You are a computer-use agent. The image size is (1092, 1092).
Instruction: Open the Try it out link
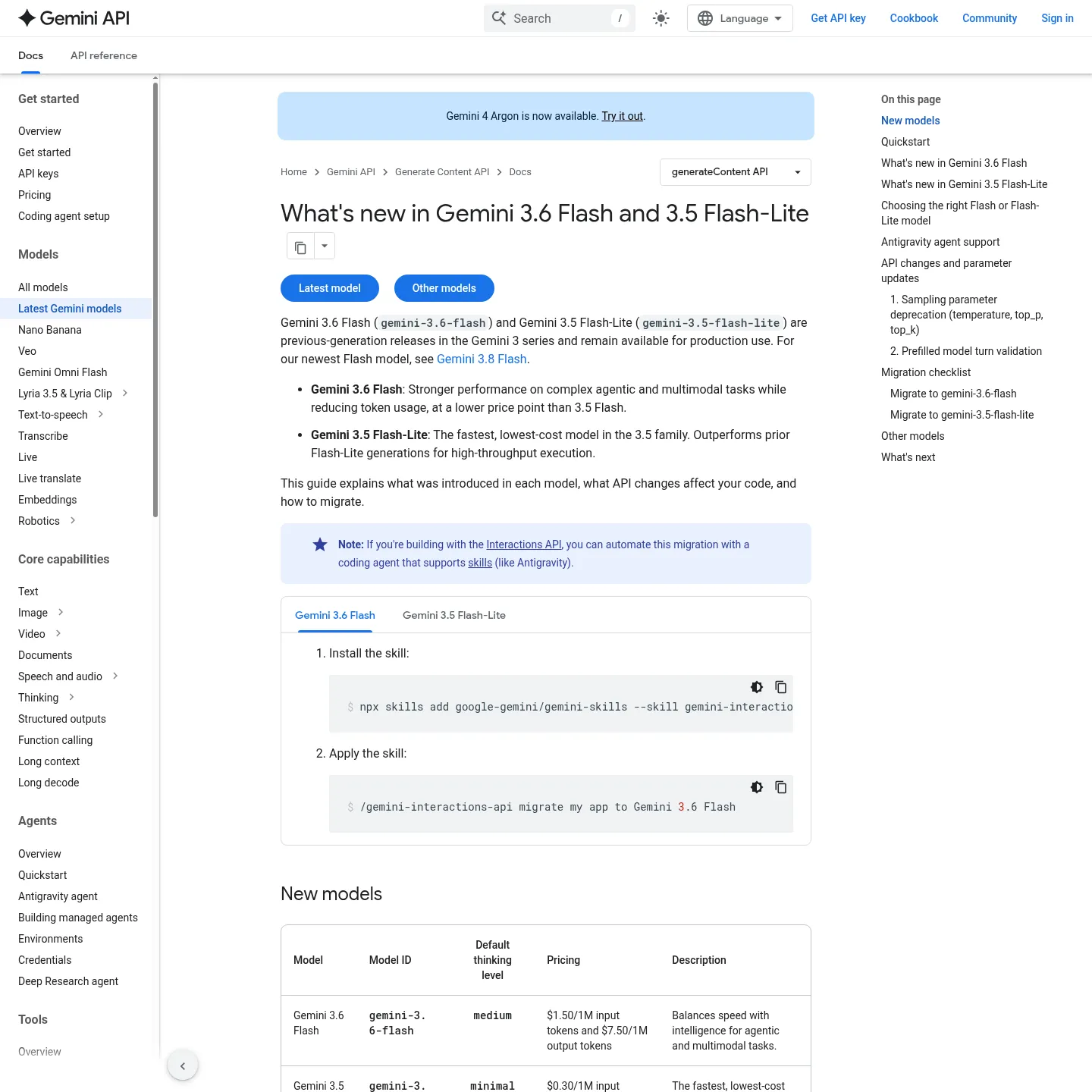point(622,116)
